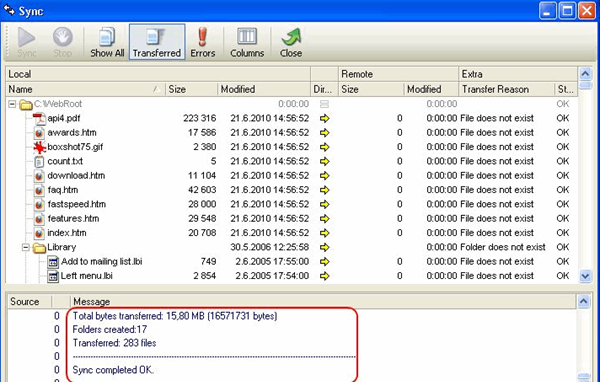Select the awards.htm file icon
Viewport: 600px width, 382px height.
39,133
